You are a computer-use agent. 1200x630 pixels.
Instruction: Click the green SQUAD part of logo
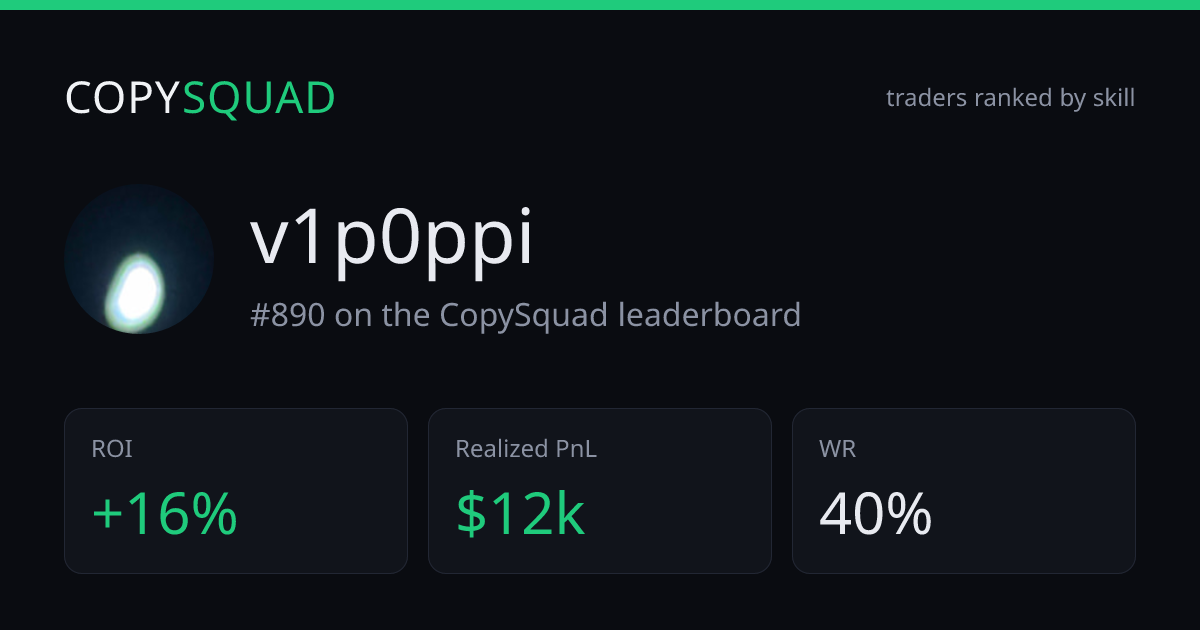tap(259, 98)
